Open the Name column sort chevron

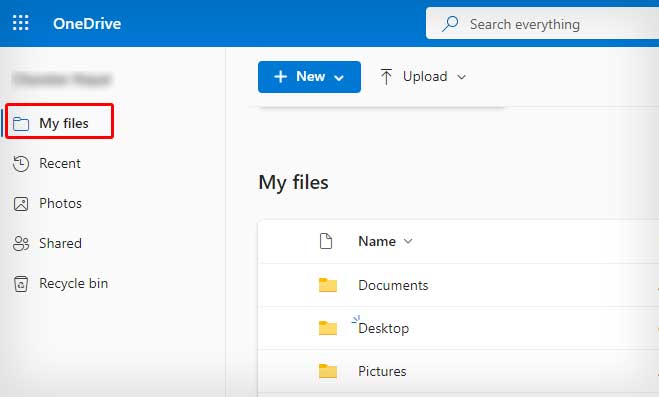tap(408, 241)
